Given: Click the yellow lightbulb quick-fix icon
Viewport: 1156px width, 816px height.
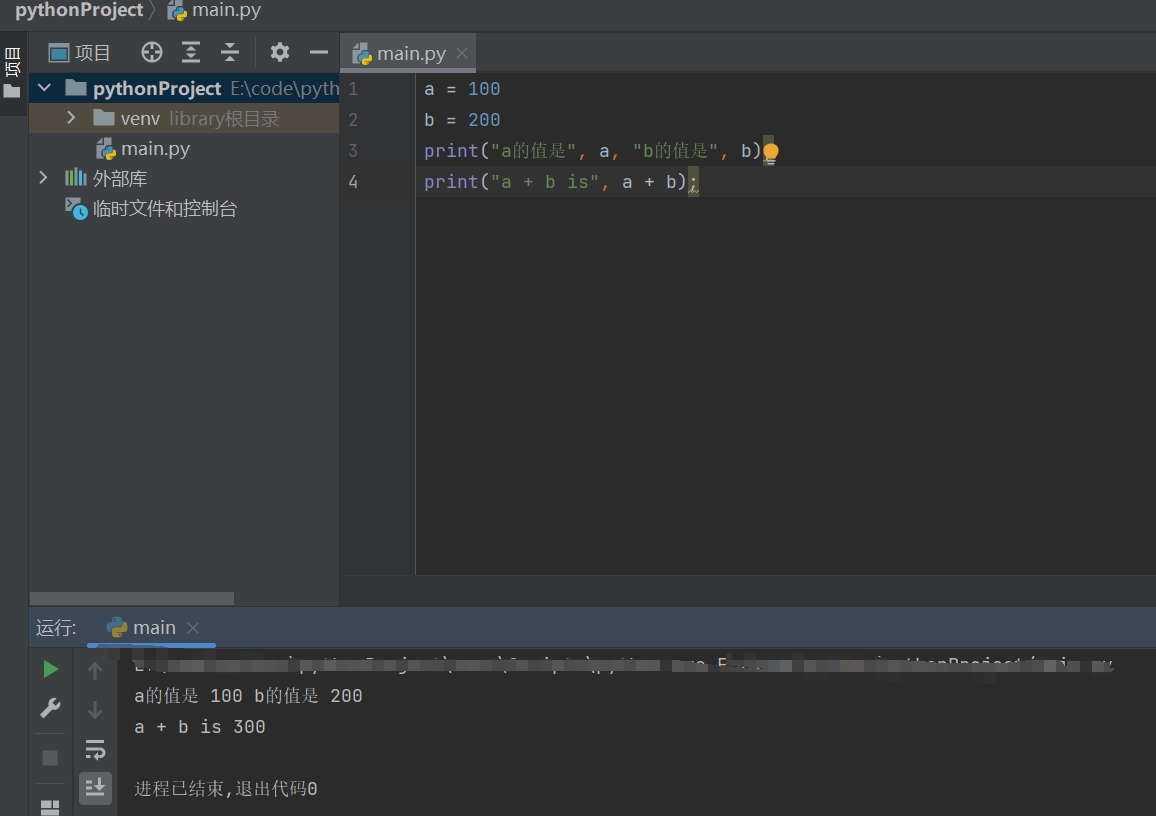Looking at the screenshot, I should coord(770,152).
